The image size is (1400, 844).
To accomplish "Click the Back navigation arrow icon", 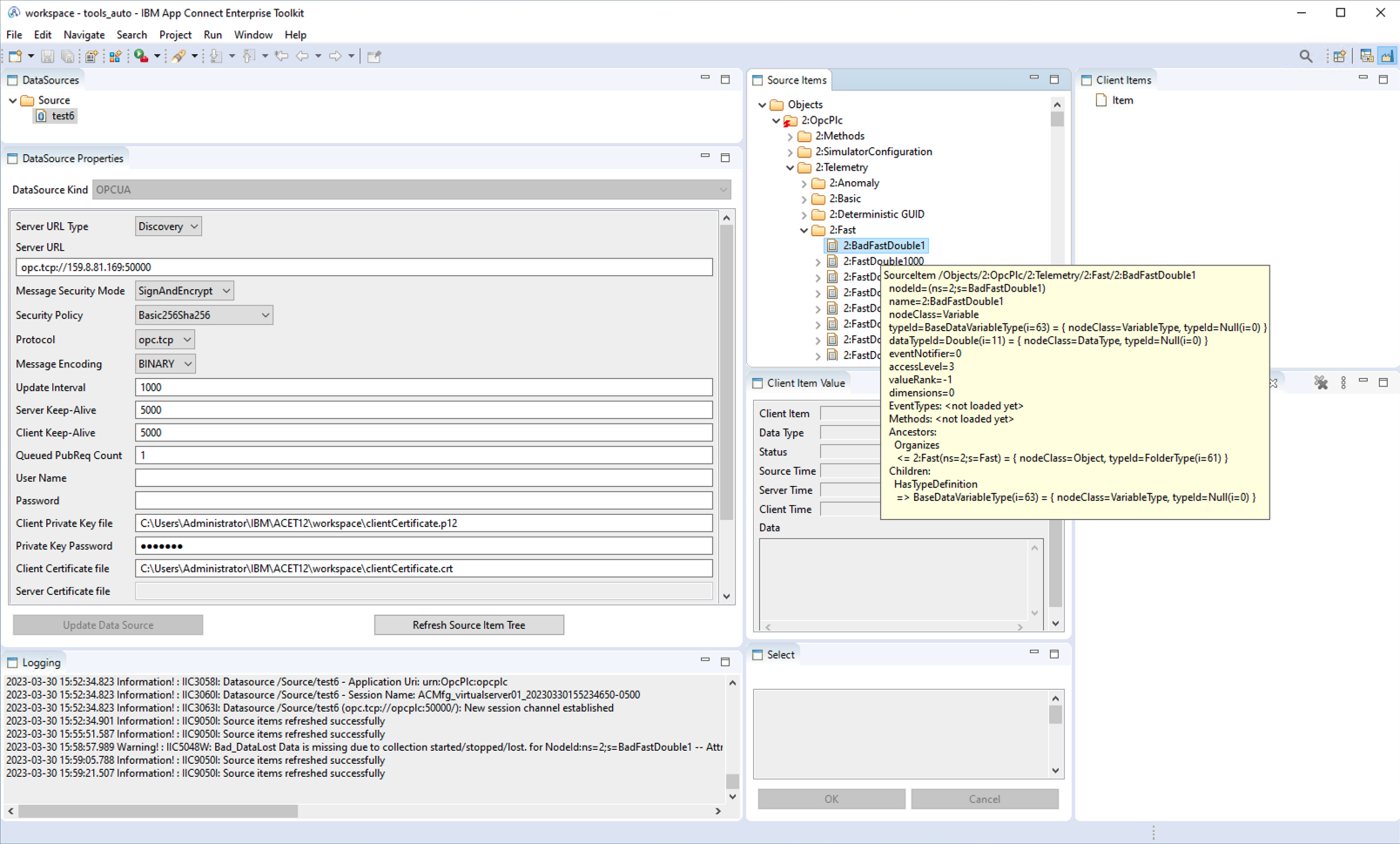I will pyautogui.click(x=302, y=56).
